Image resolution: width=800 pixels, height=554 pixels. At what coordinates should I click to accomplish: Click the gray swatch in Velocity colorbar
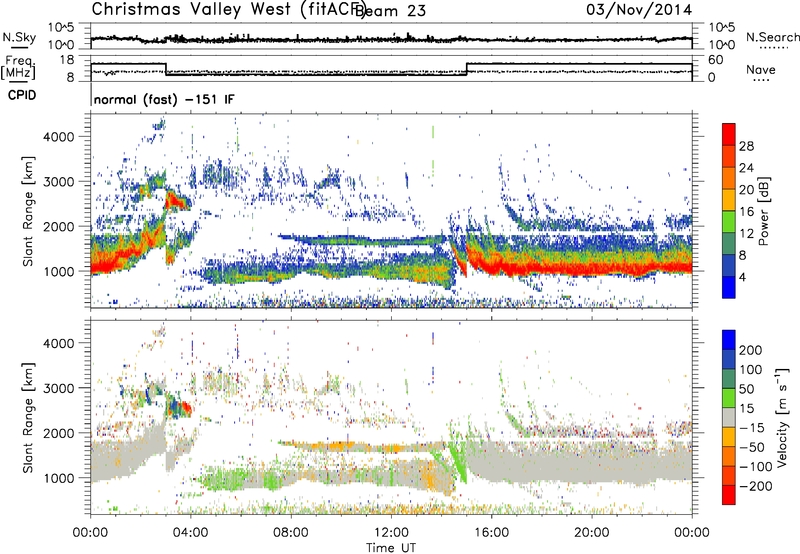(729, 417)
